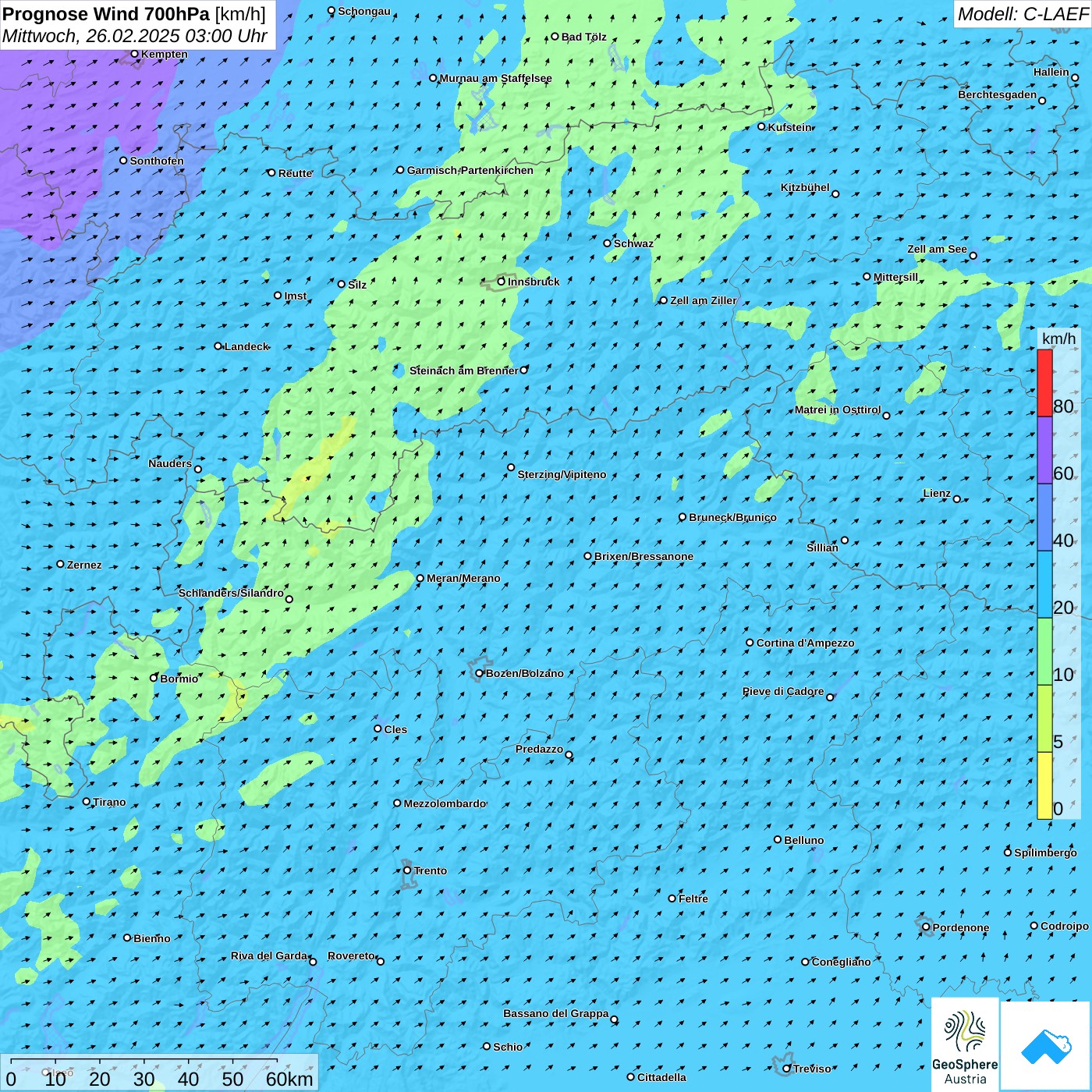Click the Berchtesgaden city label
Screen dimensions: 1092x1092
998,94
